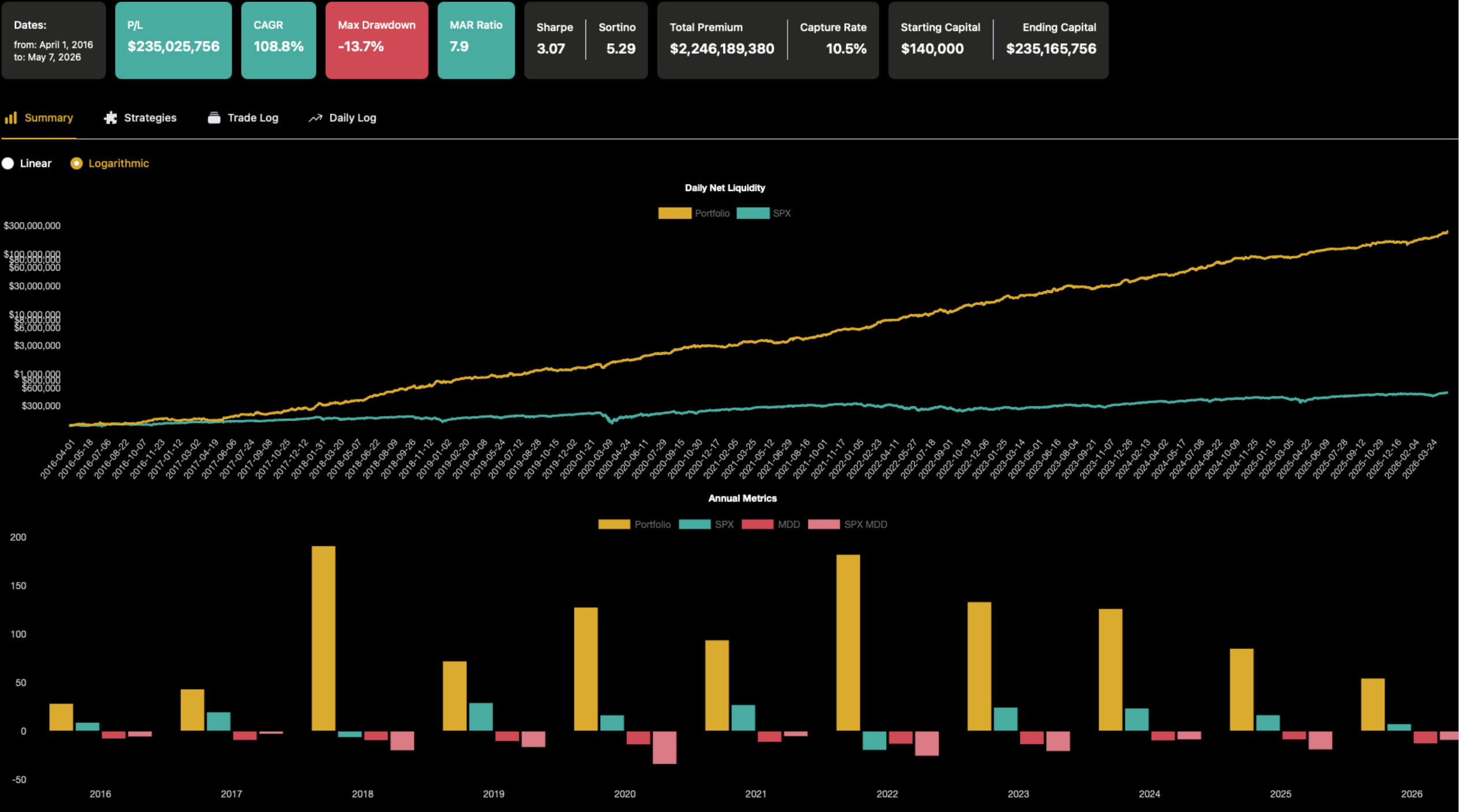Toggle SPX swatch in Daily Net Liquidity legend
1459x812 pixels.
[753, 213]
